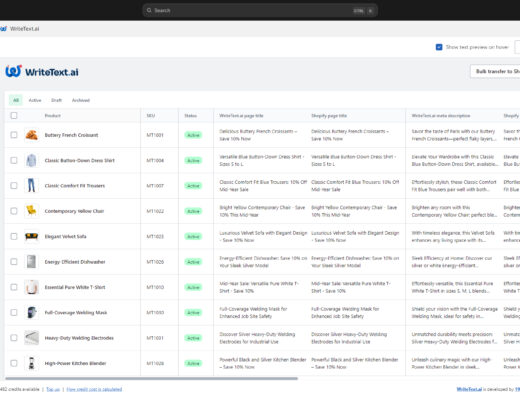Open the Heavy-Duty Welding Electrodes product
Viewport: 520px width, 397px height.
pyautogui.click(x=79, y=338)
